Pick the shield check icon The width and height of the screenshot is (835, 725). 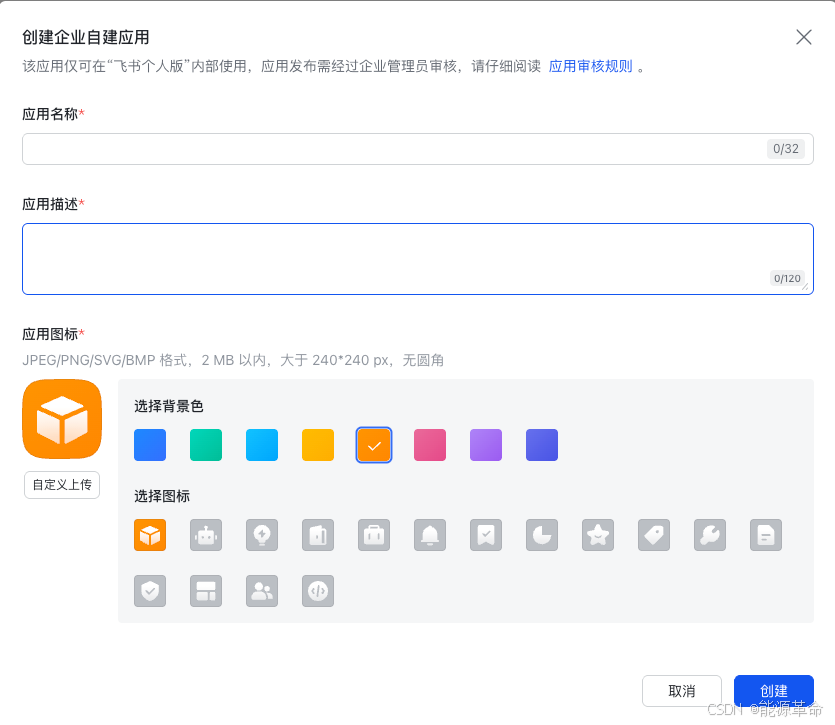point(150,591)
